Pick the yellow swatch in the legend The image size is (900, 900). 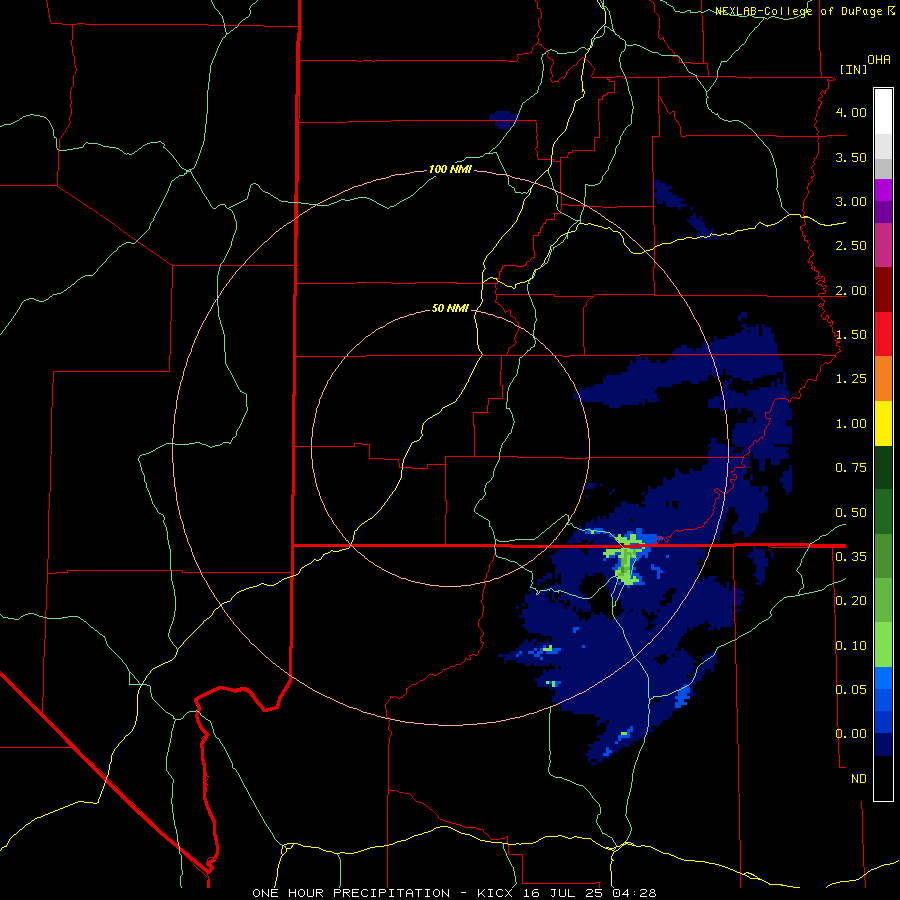click(883, 424)
